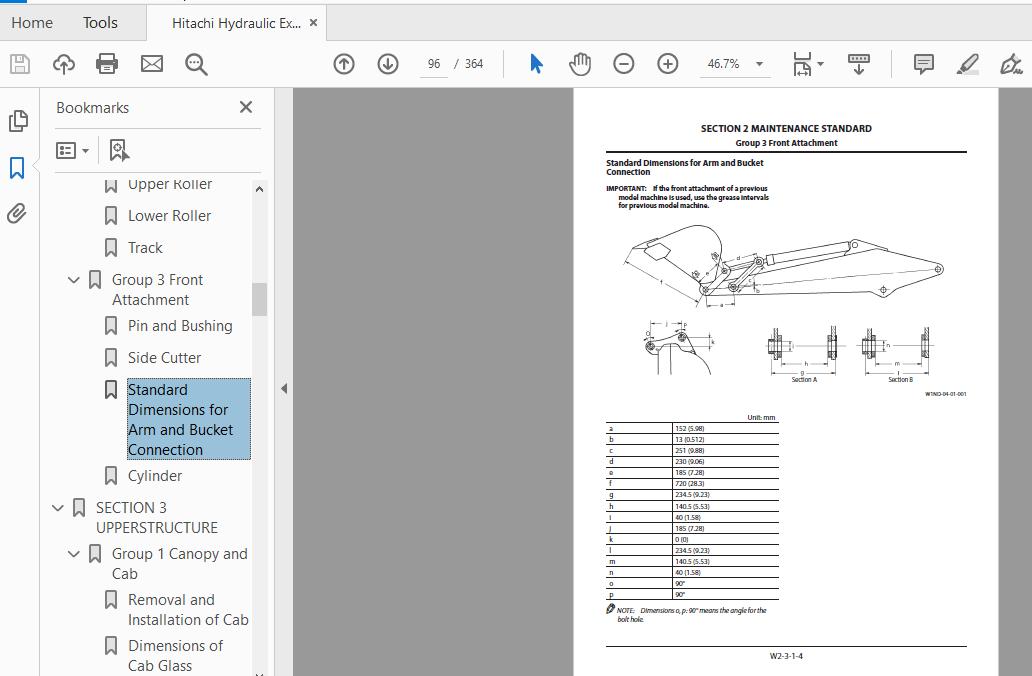Open Side Cutter bookmark
This screenshot has height=676, width=1032.
point(164,358)
